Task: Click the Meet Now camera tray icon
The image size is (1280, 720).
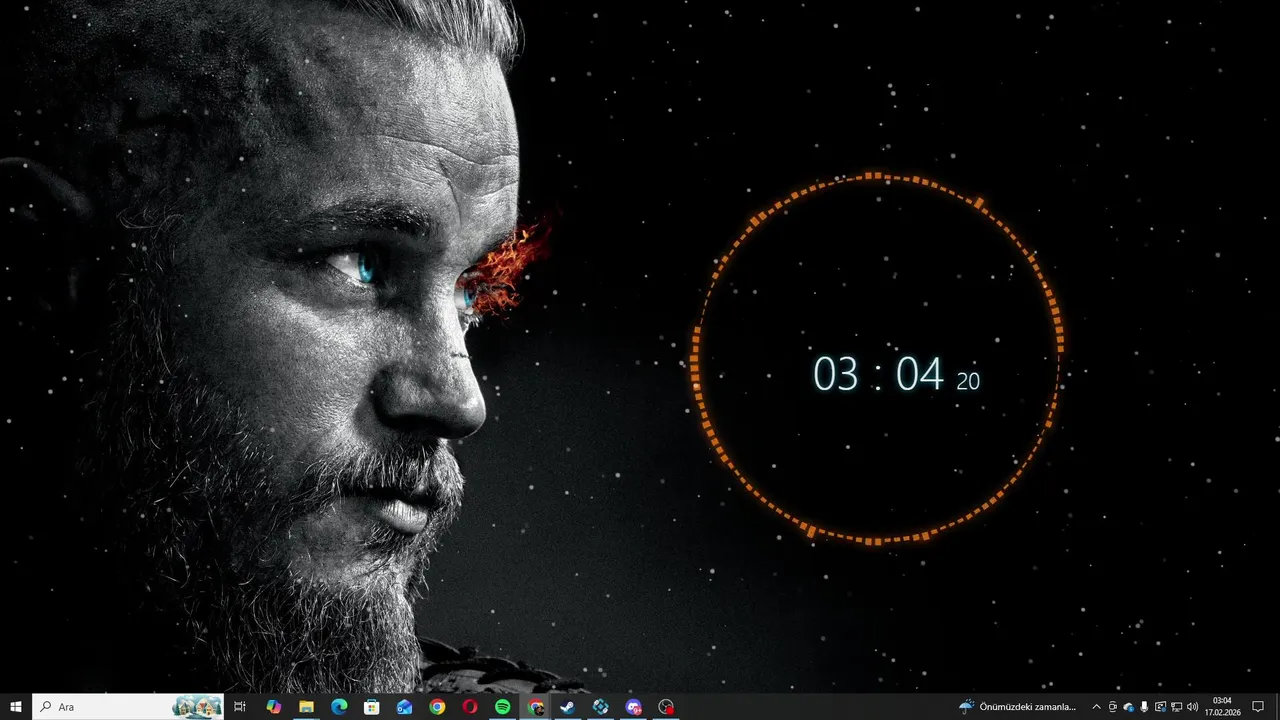Action: click(x=1113, y=707)
